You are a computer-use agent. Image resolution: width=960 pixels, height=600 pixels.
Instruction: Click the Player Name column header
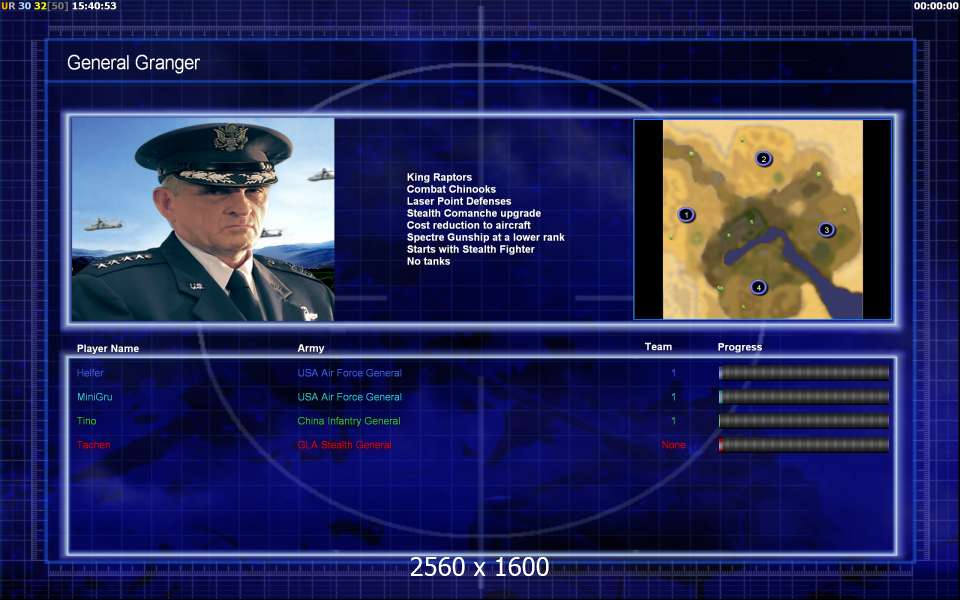coord(108,348)
